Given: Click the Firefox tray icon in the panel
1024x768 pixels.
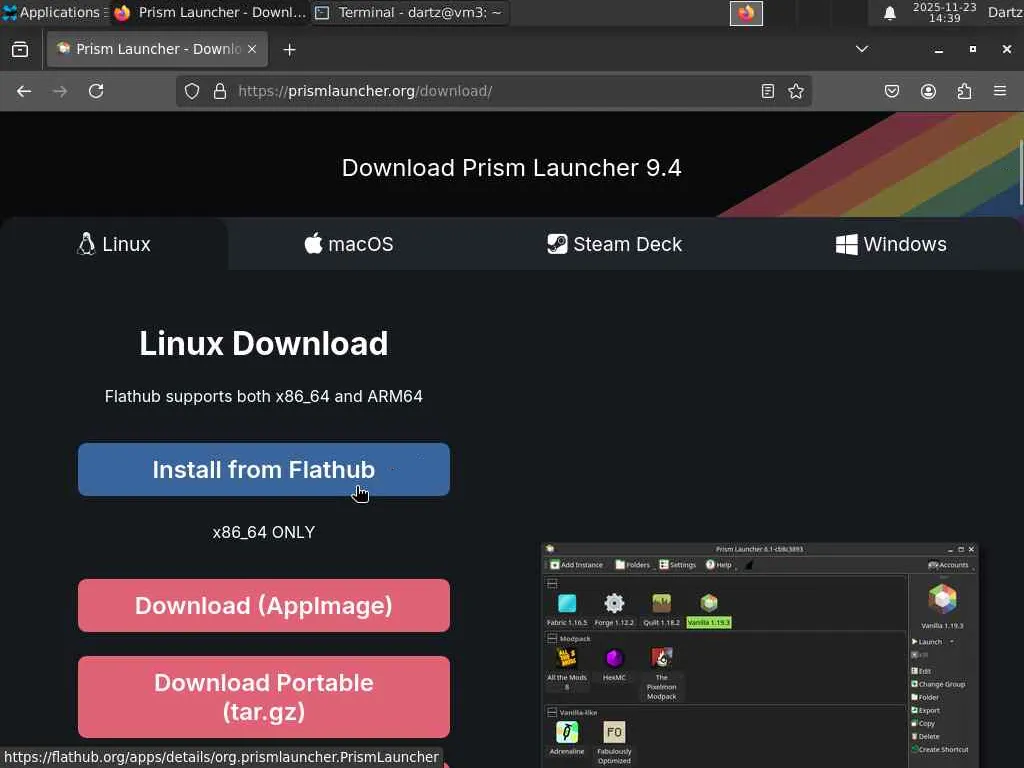Looking at the screenshot, I should click(x=746, y=13).
